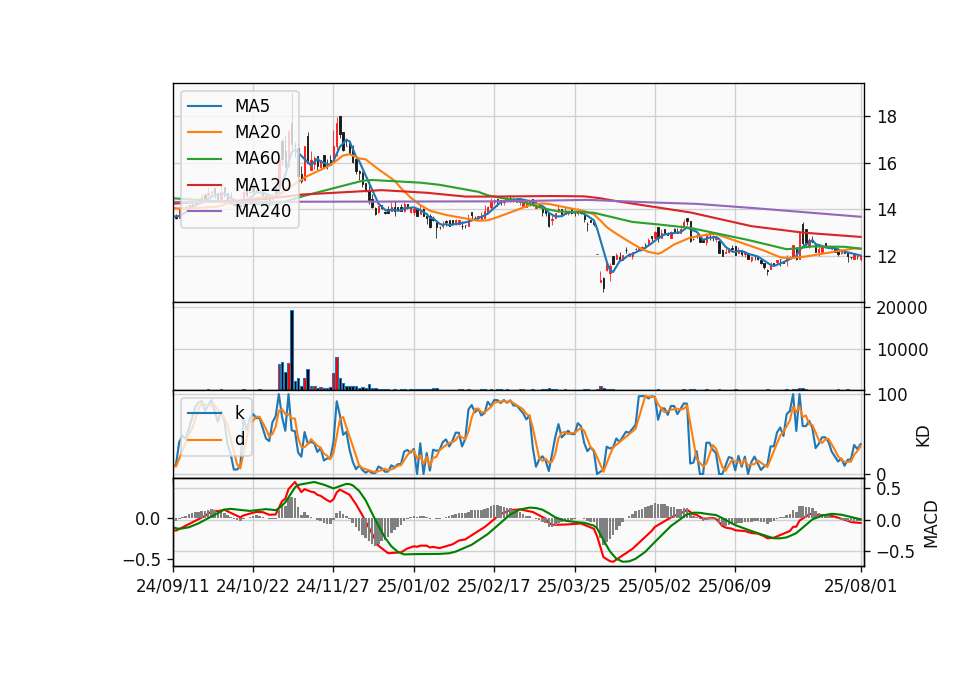
Task: Click the tallest volume bar near 20000
Action: 292,350
